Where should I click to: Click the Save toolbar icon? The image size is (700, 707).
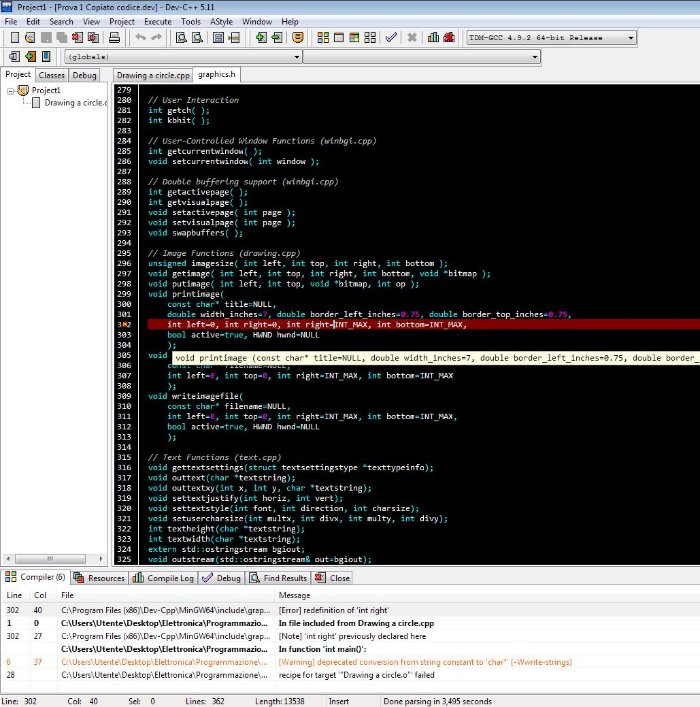pyautogui.click(x=46, y=37)
